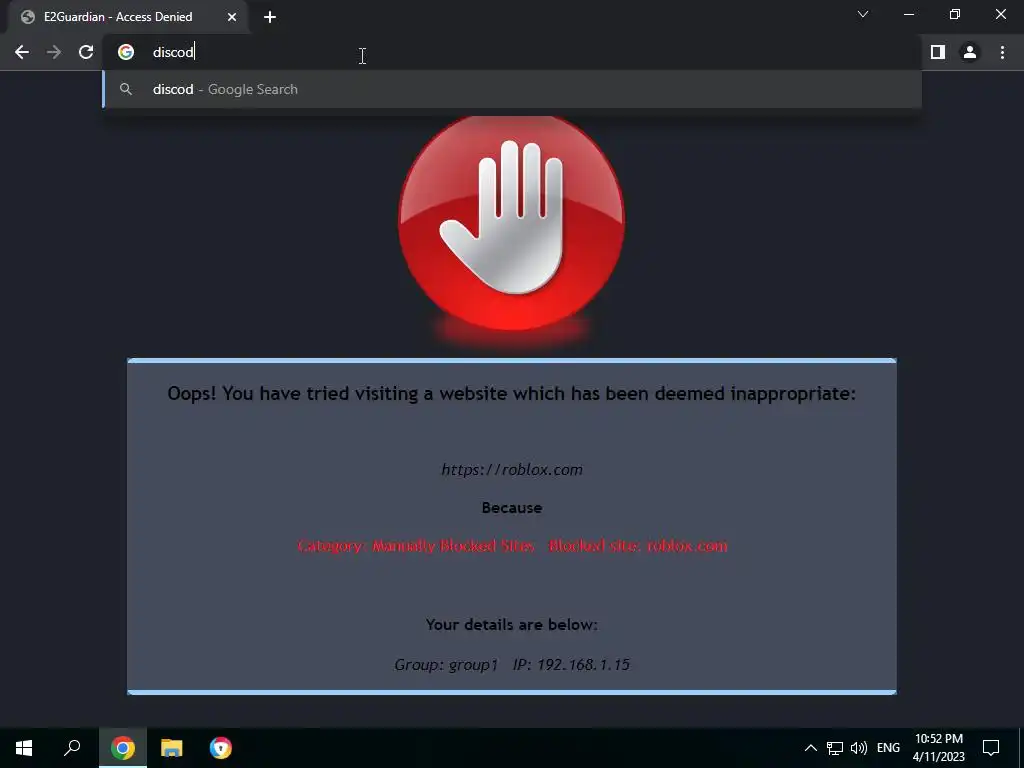Screen dimensions: 1024x768
Task: Open a new tab with plus button
Action: coord(270,17)
